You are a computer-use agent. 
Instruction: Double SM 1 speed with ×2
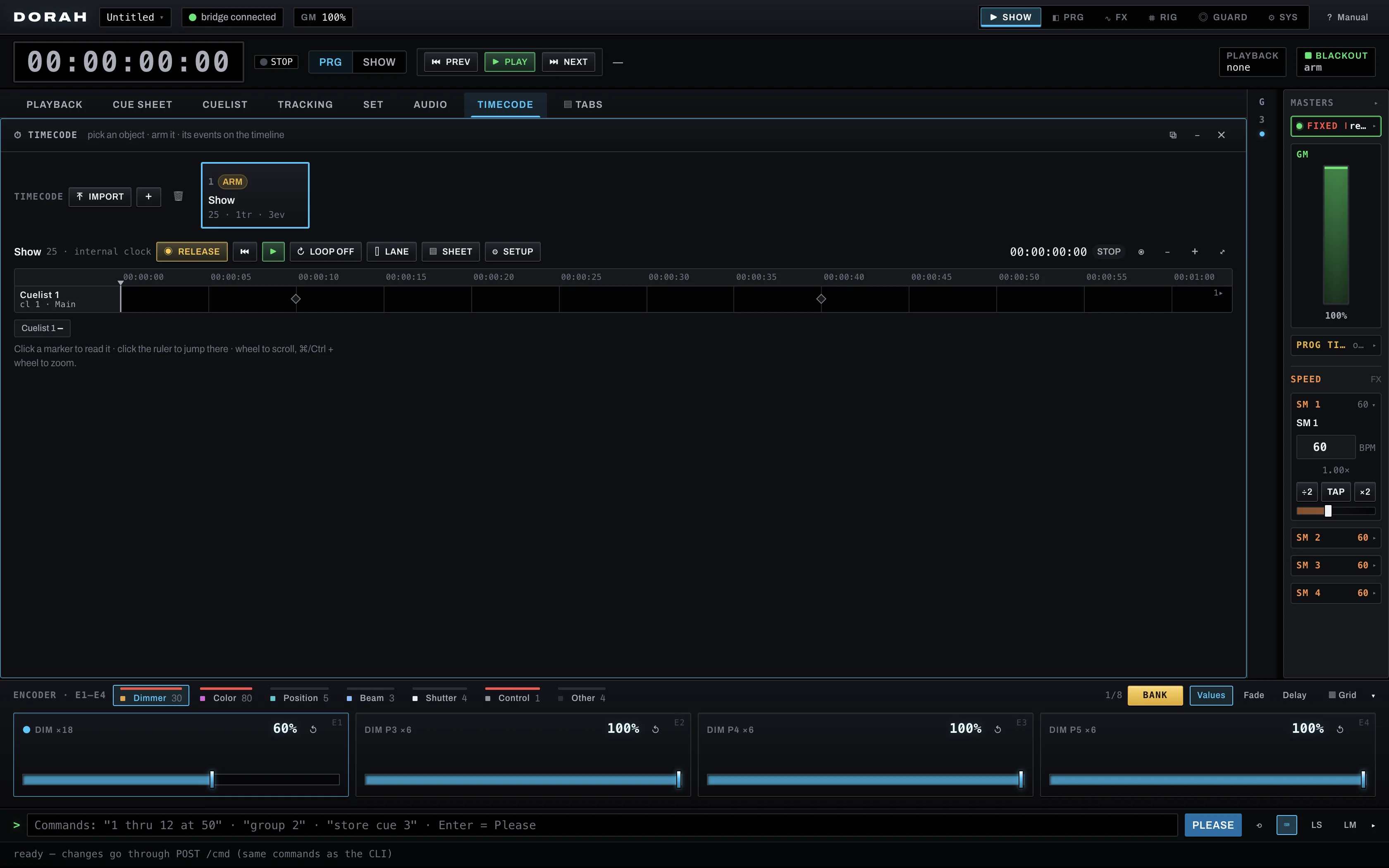point(1365,492)
